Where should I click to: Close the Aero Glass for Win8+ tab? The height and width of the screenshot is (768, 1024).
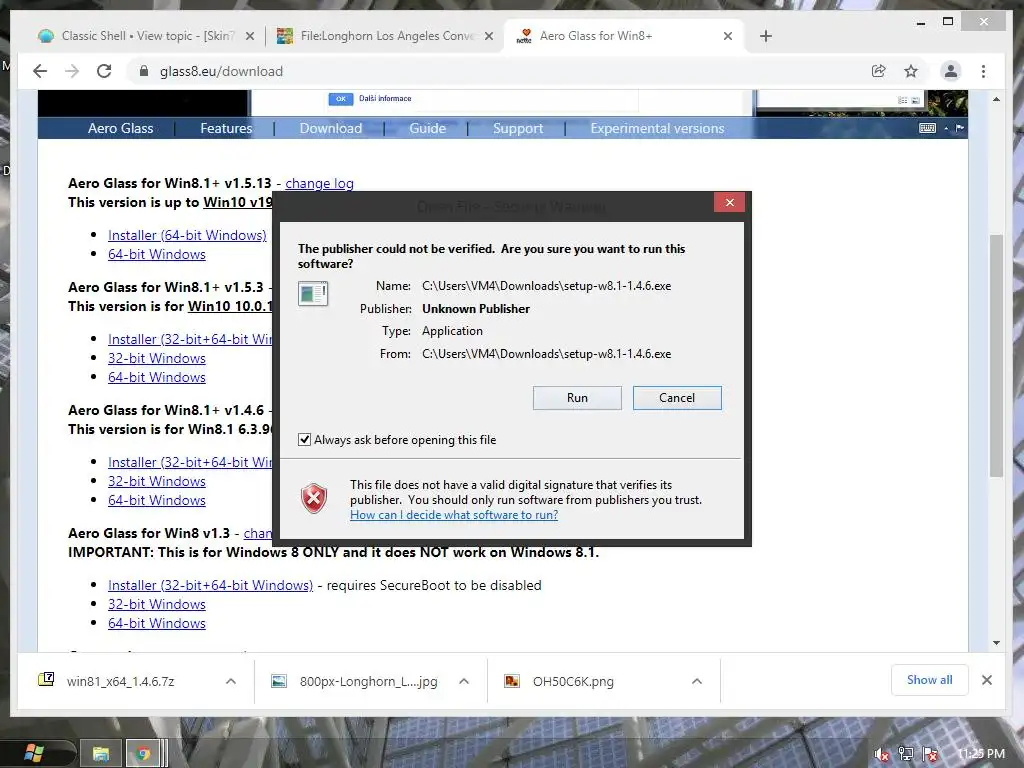click(x=728, y=37)
